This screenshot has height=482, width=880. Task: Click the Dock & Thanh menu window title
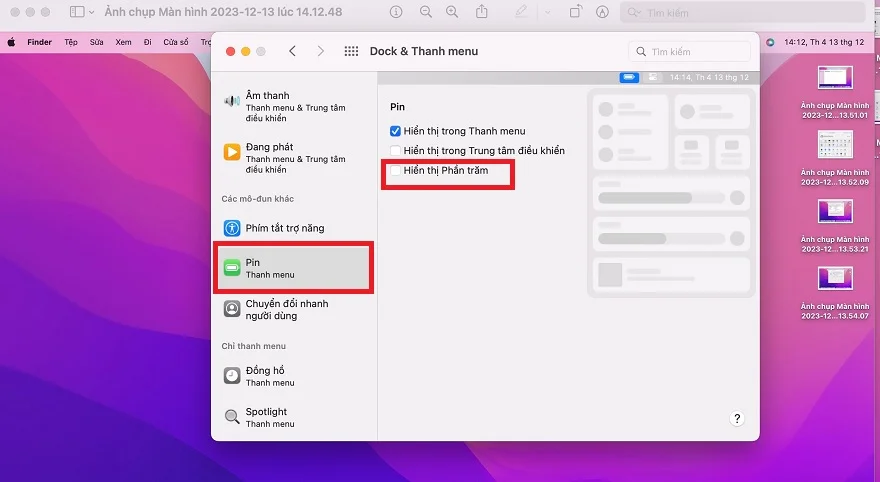(x=424, y=51)
